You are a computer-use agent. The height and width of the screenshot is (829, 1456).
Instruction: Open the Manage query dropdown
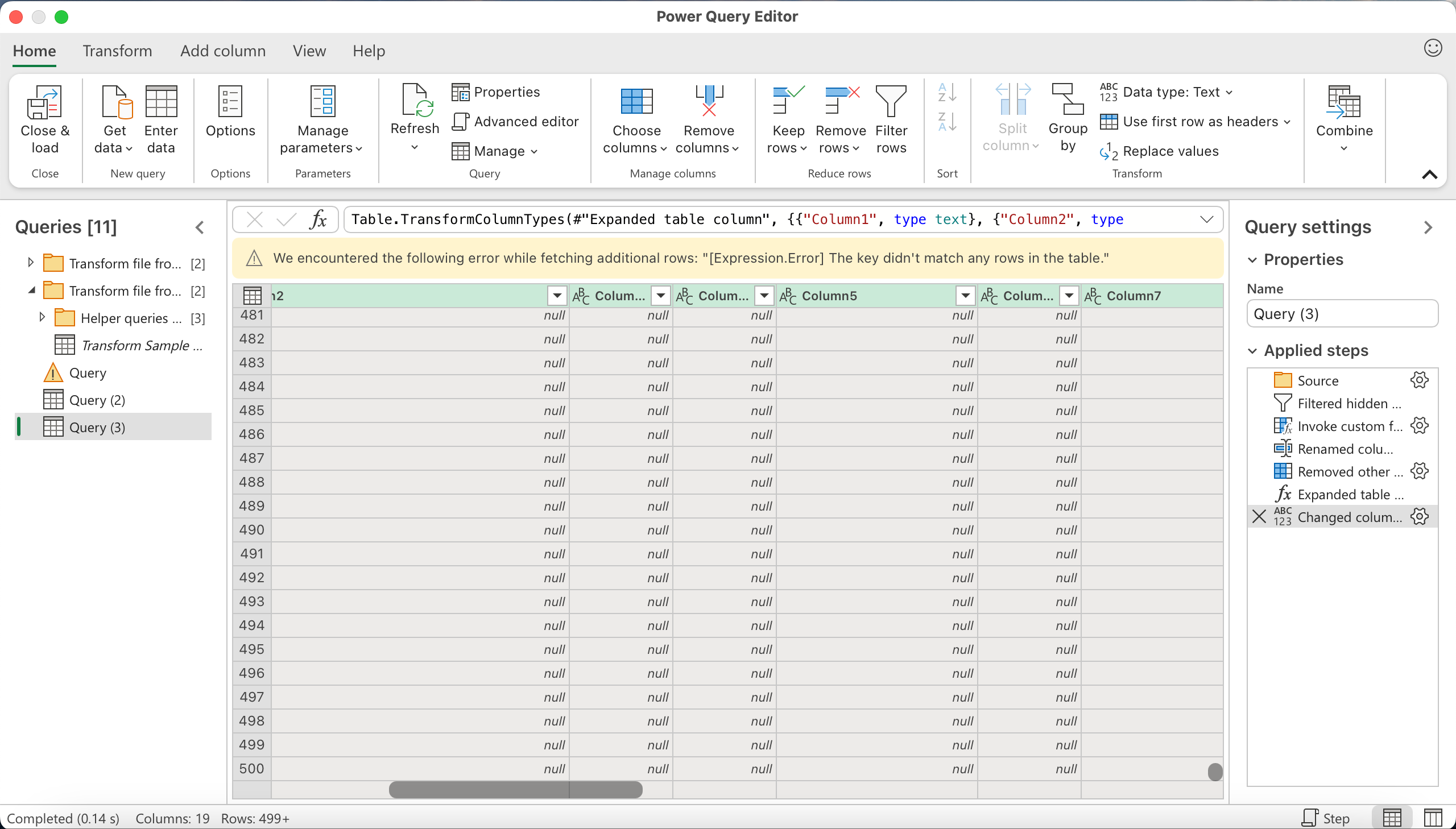pyautogui.click(x=494, y=151)
